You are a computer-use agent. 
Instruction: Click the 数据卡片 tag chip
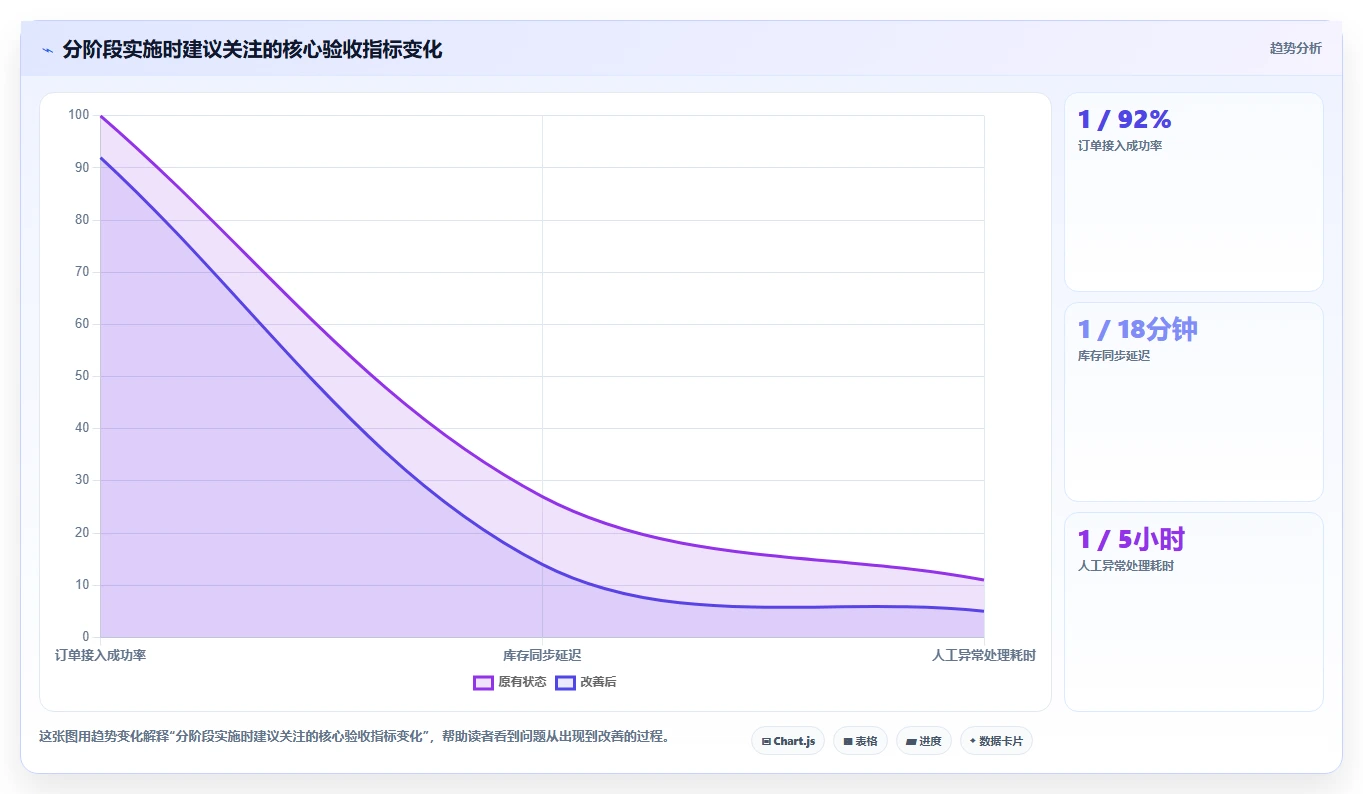click(996, 741)
